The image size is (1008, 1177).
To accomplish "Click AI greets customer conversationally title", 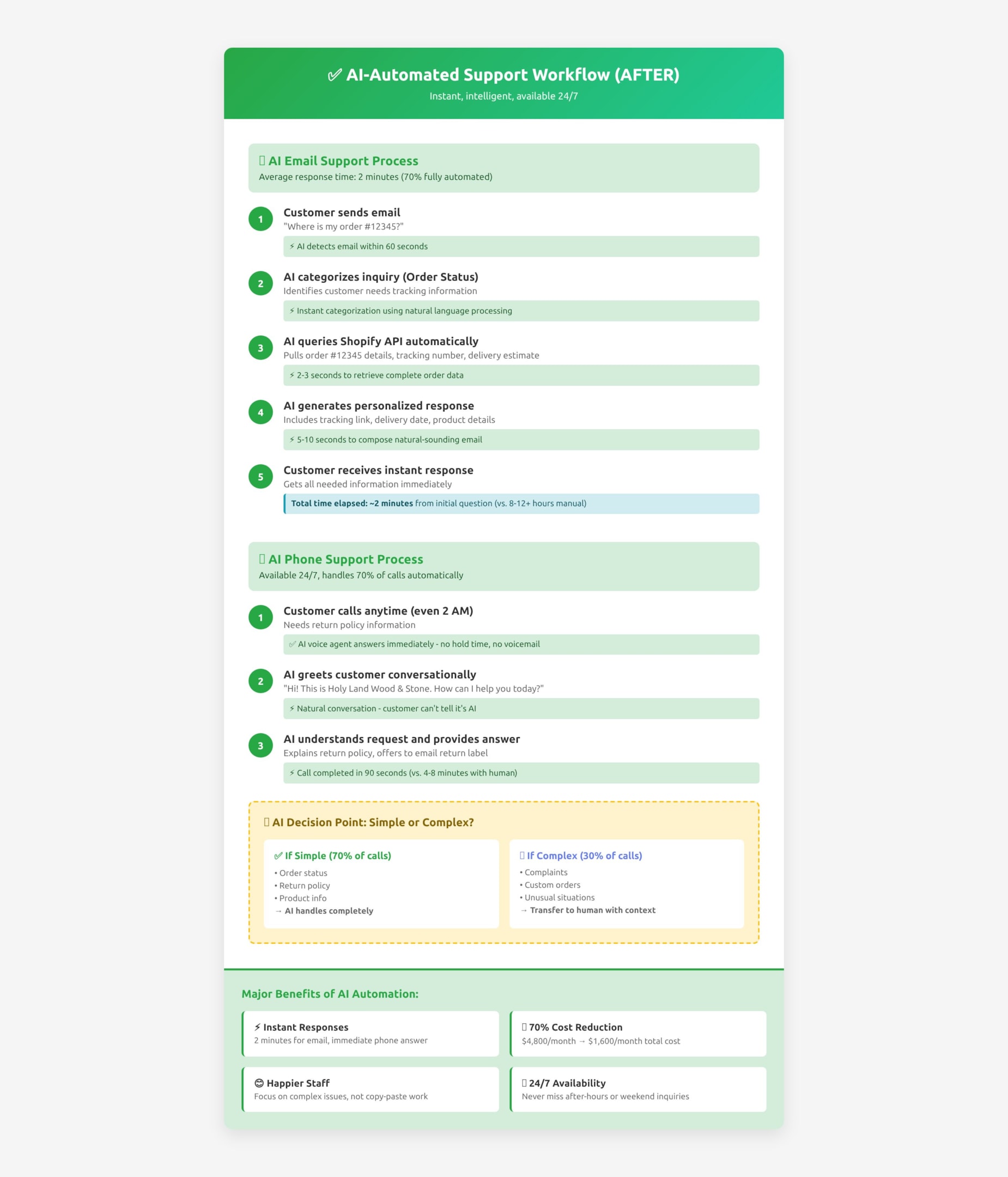I will click(x=380, y=675).
